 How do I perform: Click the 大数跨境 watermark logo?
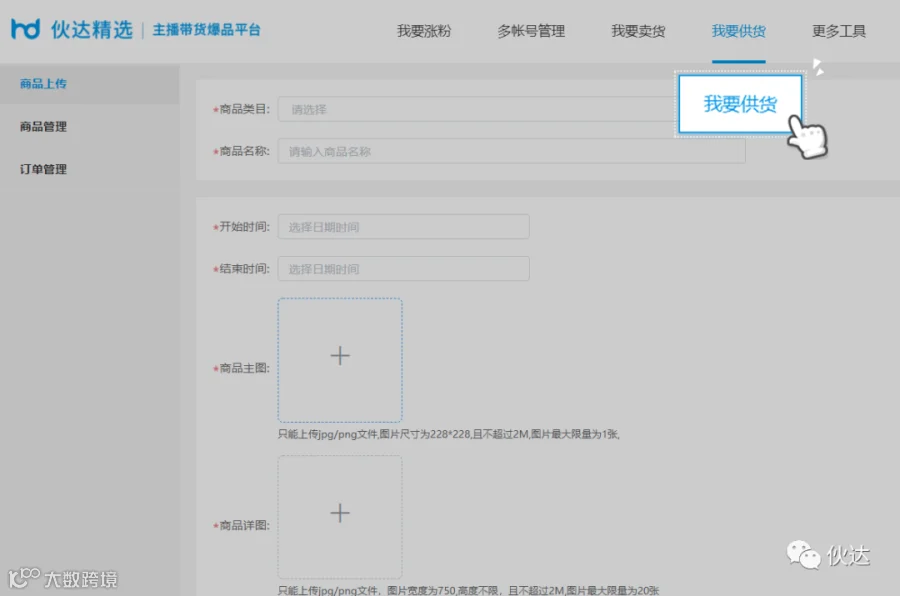(63, 579)
